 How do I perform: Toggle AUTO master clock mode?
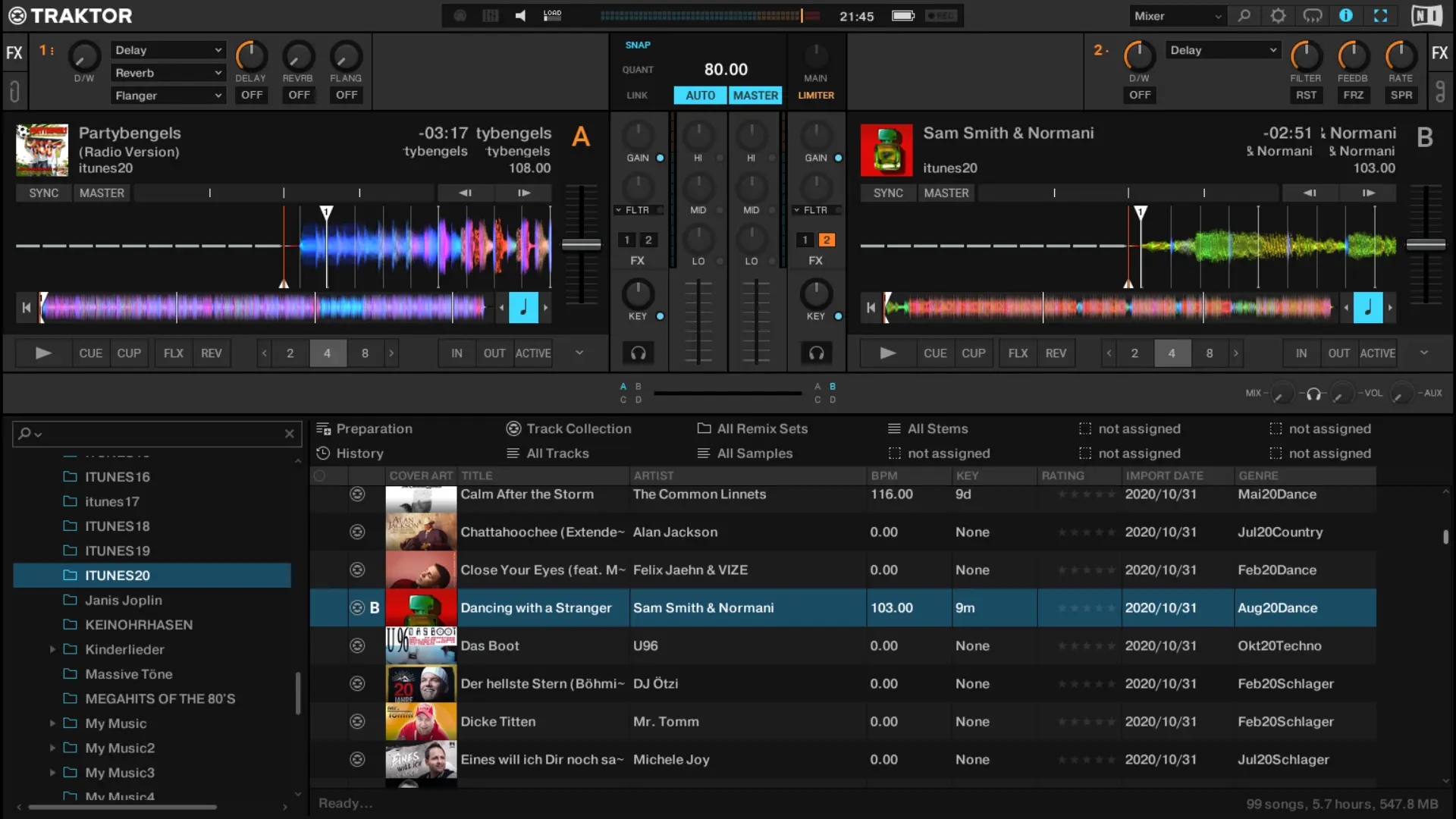(700, 96)
